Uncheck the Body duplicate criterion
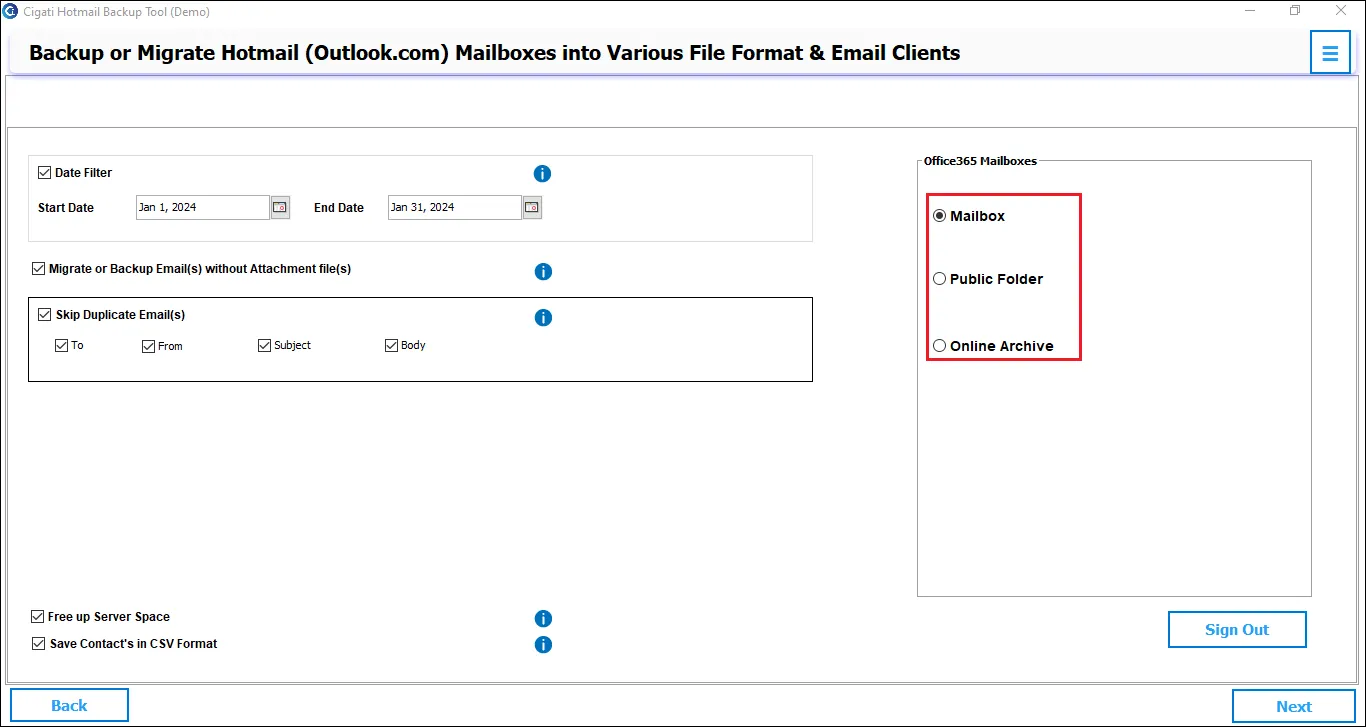The height and width of the screenshot is (727, 1366). 392,346
